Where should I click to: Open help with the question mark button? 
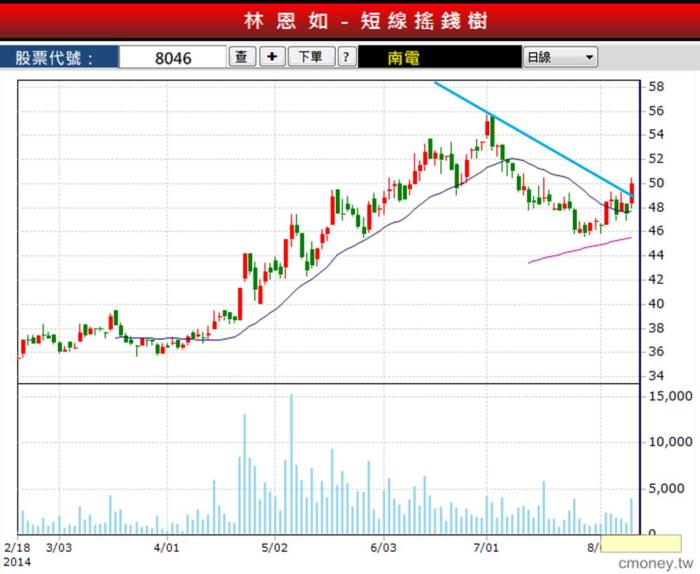[347, 57]
